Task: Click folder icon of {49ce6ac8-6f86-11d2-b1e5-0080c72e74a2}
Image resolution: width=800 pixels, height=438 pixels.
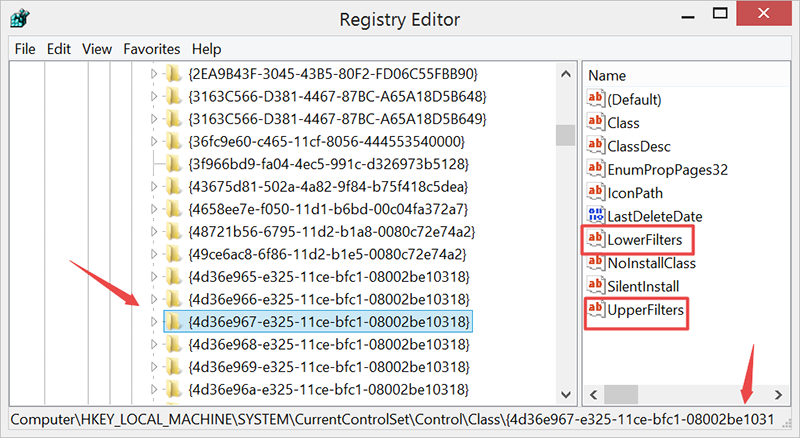Action: point(173,254)
